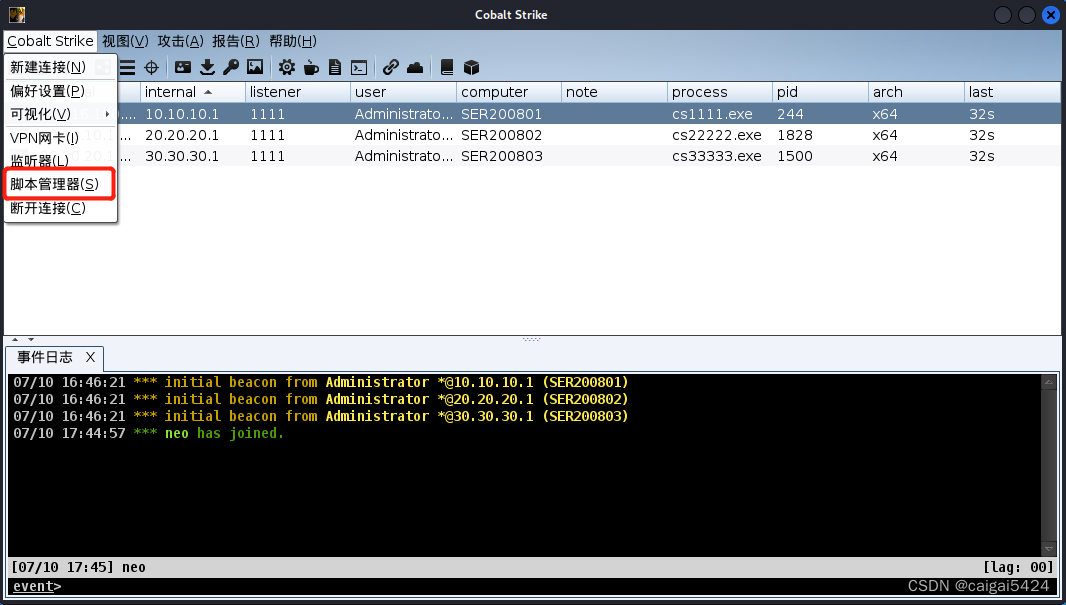
Task: Sort by the internal column header
Action: (x=192, y=92)
